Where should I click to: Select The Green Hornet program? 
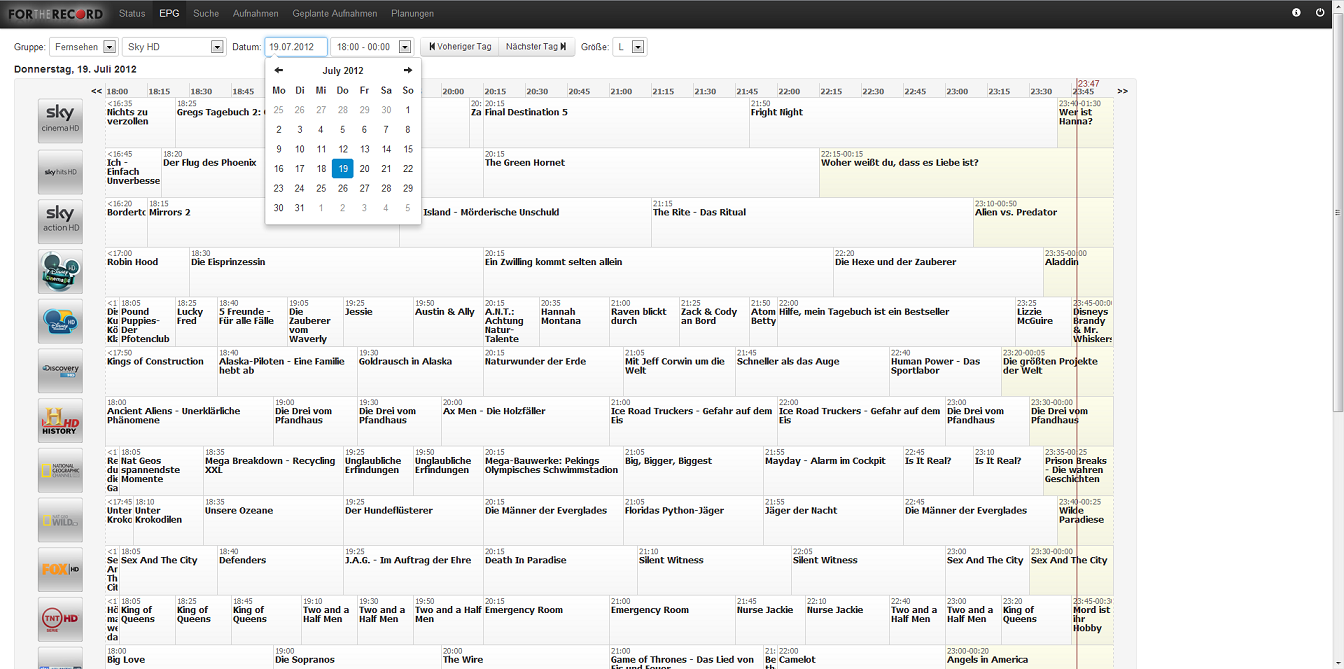[651, 172]
